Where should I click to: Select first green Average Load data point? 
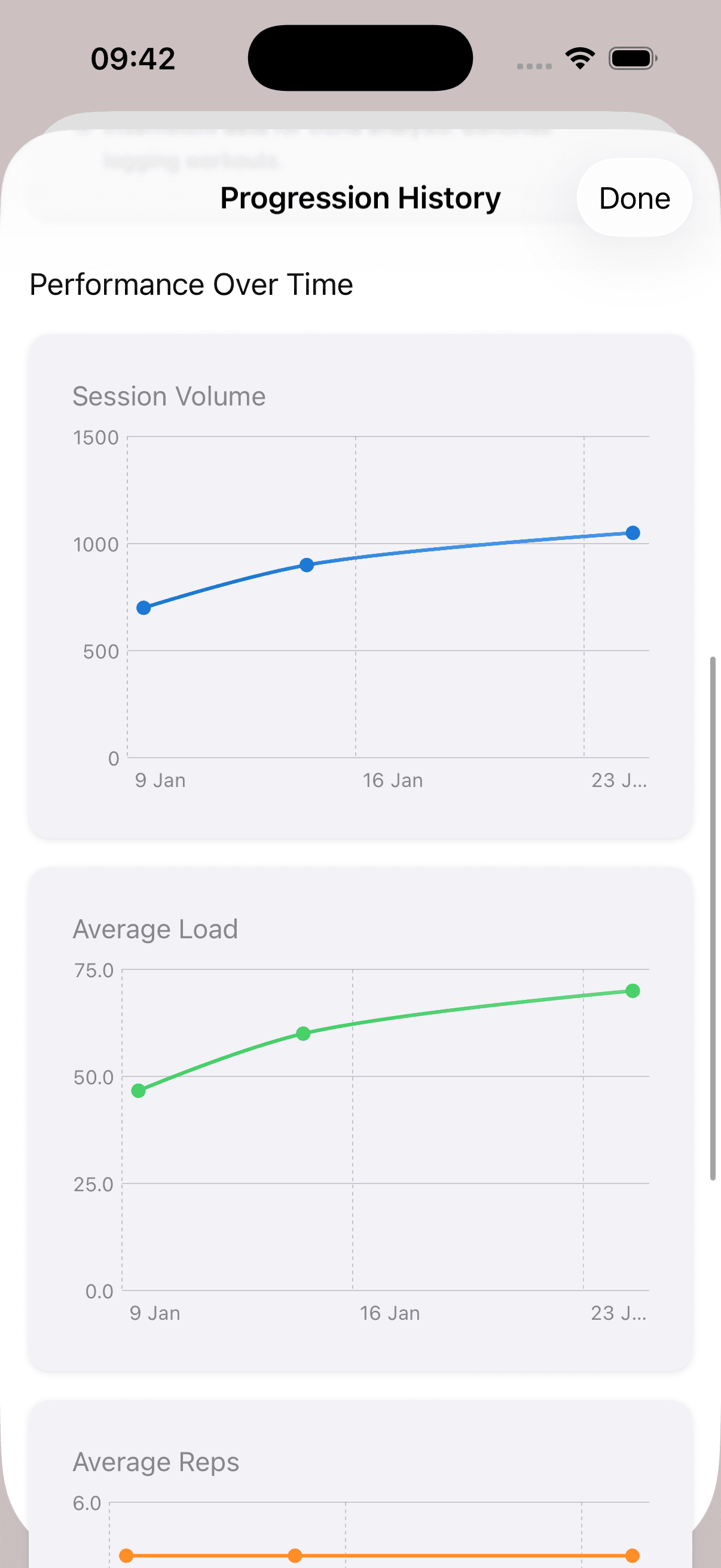click(139, 1090)
